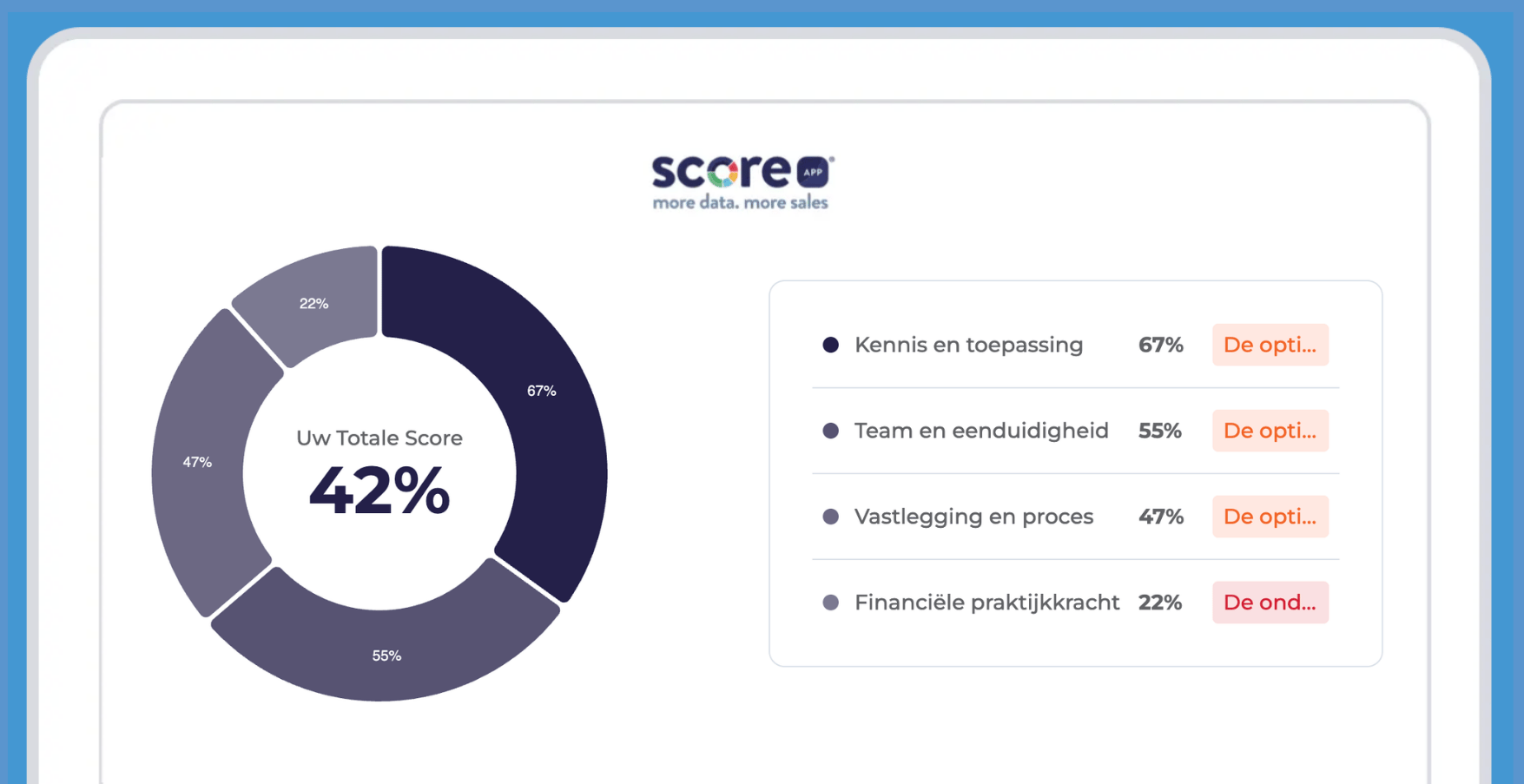
Task: Click the Team en eenduidigheid legend dot
Action: click(x=831, y=431)
